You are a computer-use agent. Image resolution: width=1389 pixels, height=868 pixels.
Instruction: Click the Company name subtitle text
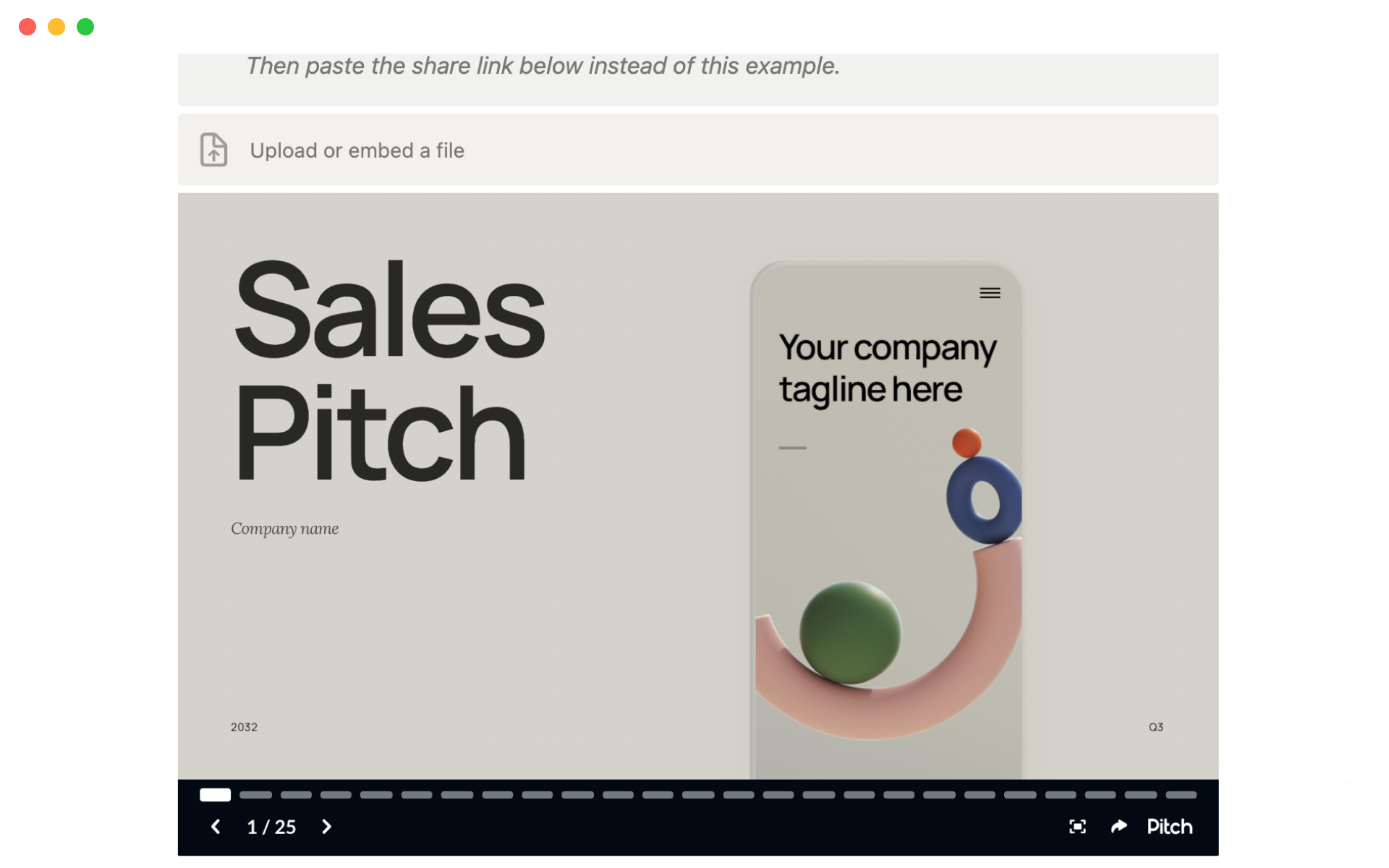[x=284, y=529]
